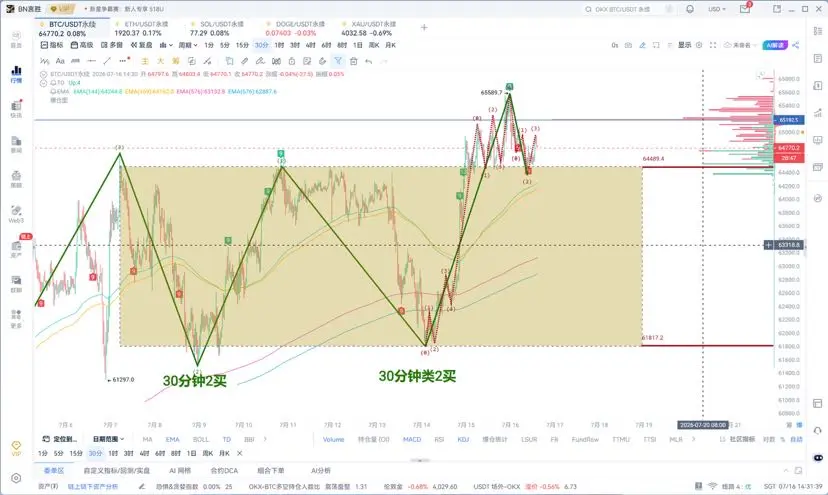The image size is (828, 495).
Task: Toggle the drawing filter funnel icon
Action: click(x=338, y=61)
